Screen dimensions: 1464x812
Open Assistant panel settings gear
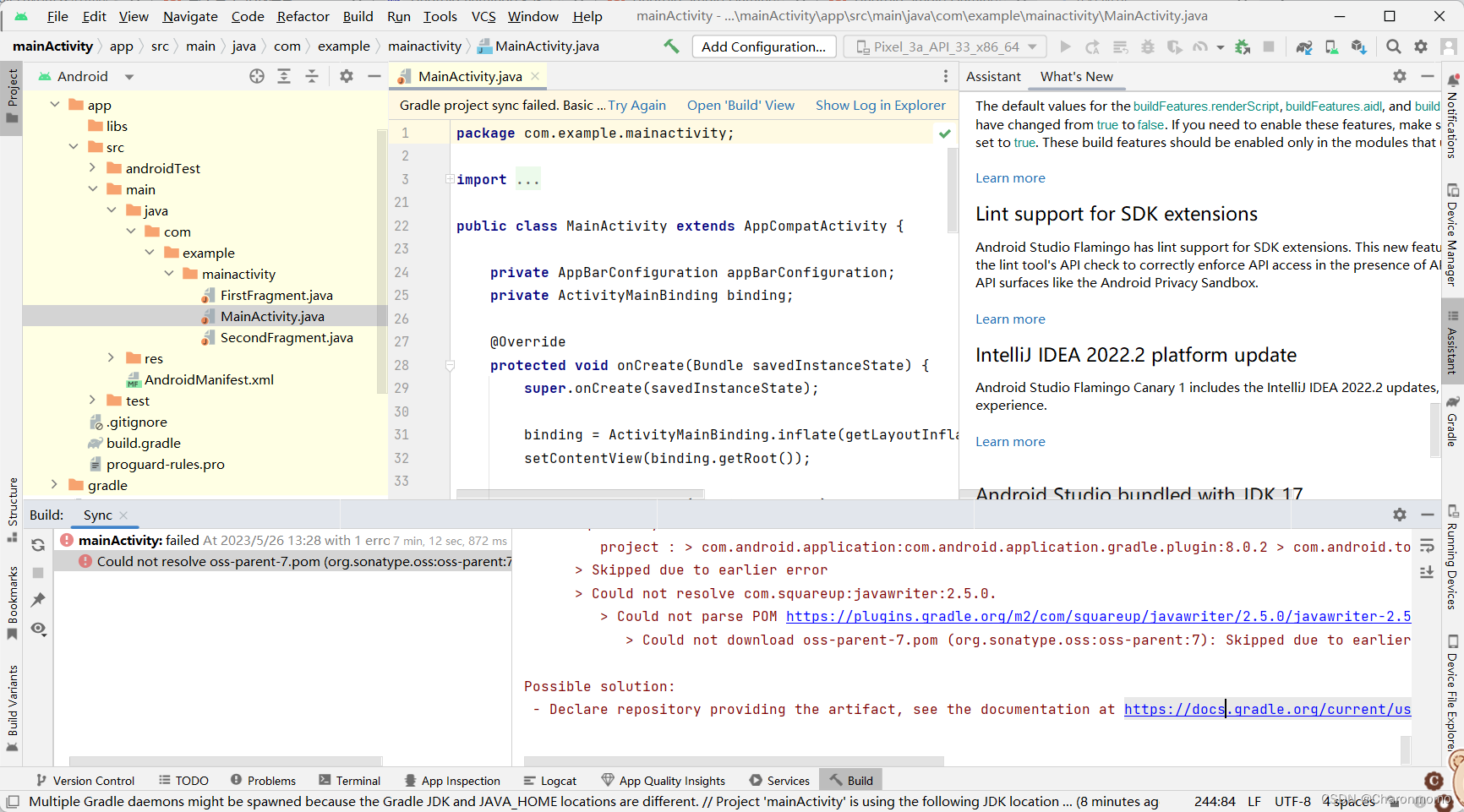[x=1400, y=76]
